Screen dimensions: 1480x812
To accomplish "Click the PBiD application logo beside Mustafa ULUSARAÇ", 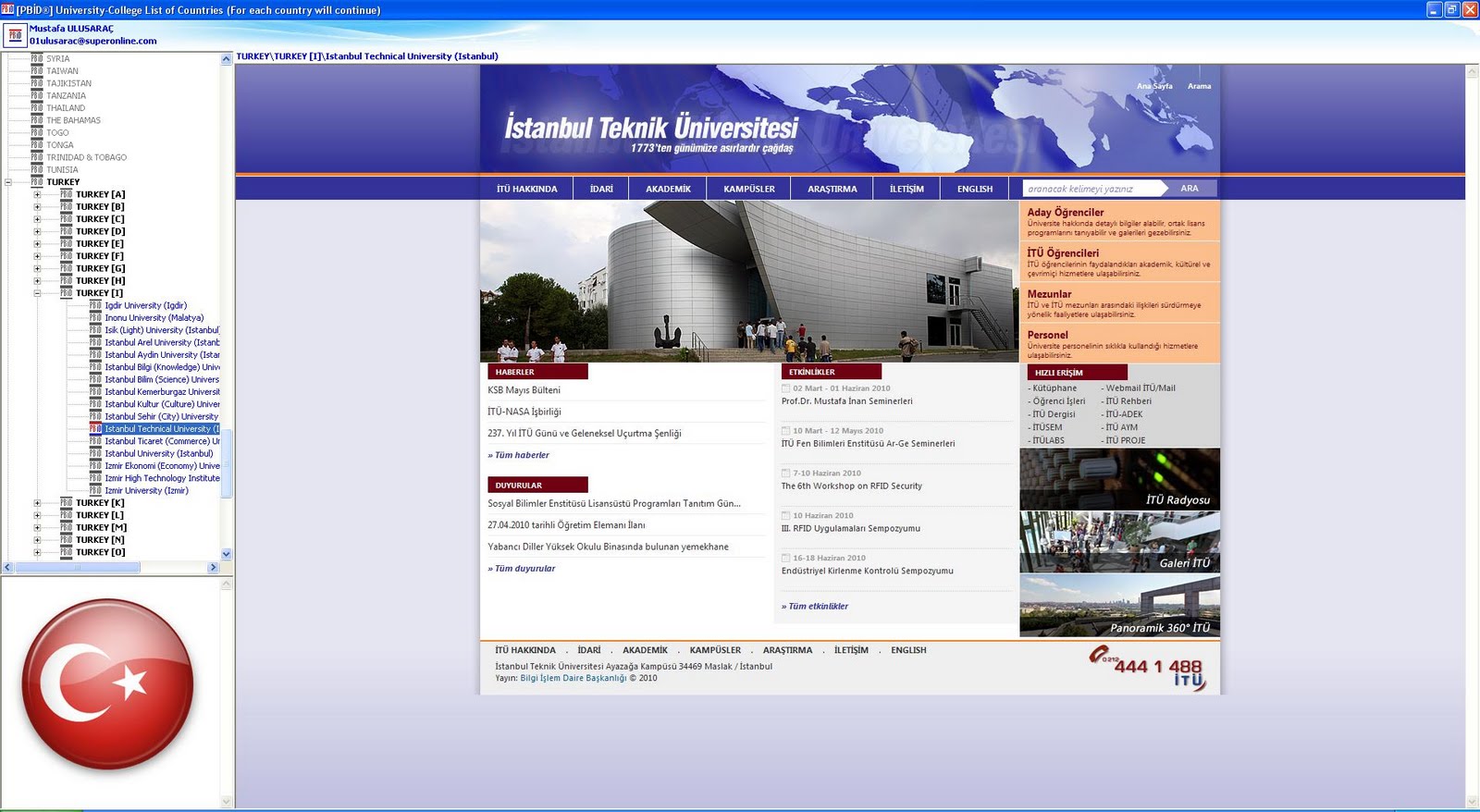I will (x=15, y=35).
